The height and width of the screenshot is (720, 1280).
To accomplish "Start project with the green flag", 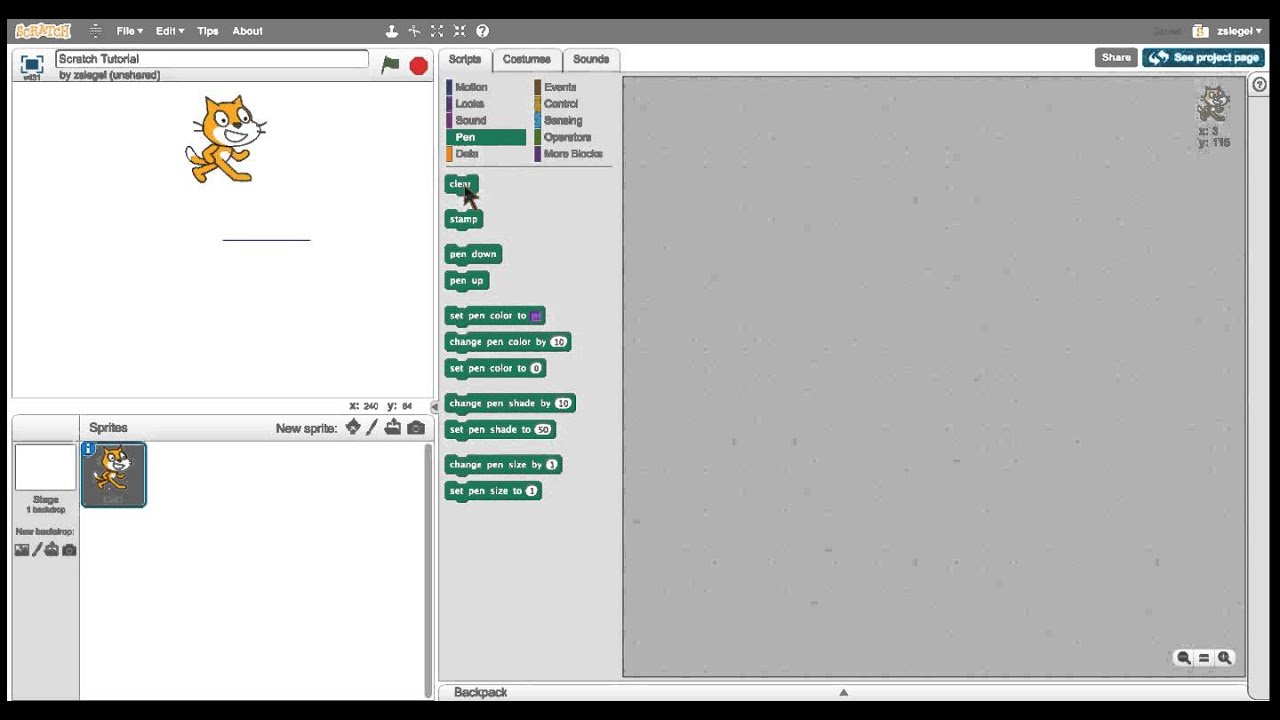I will tap(391, 65).
